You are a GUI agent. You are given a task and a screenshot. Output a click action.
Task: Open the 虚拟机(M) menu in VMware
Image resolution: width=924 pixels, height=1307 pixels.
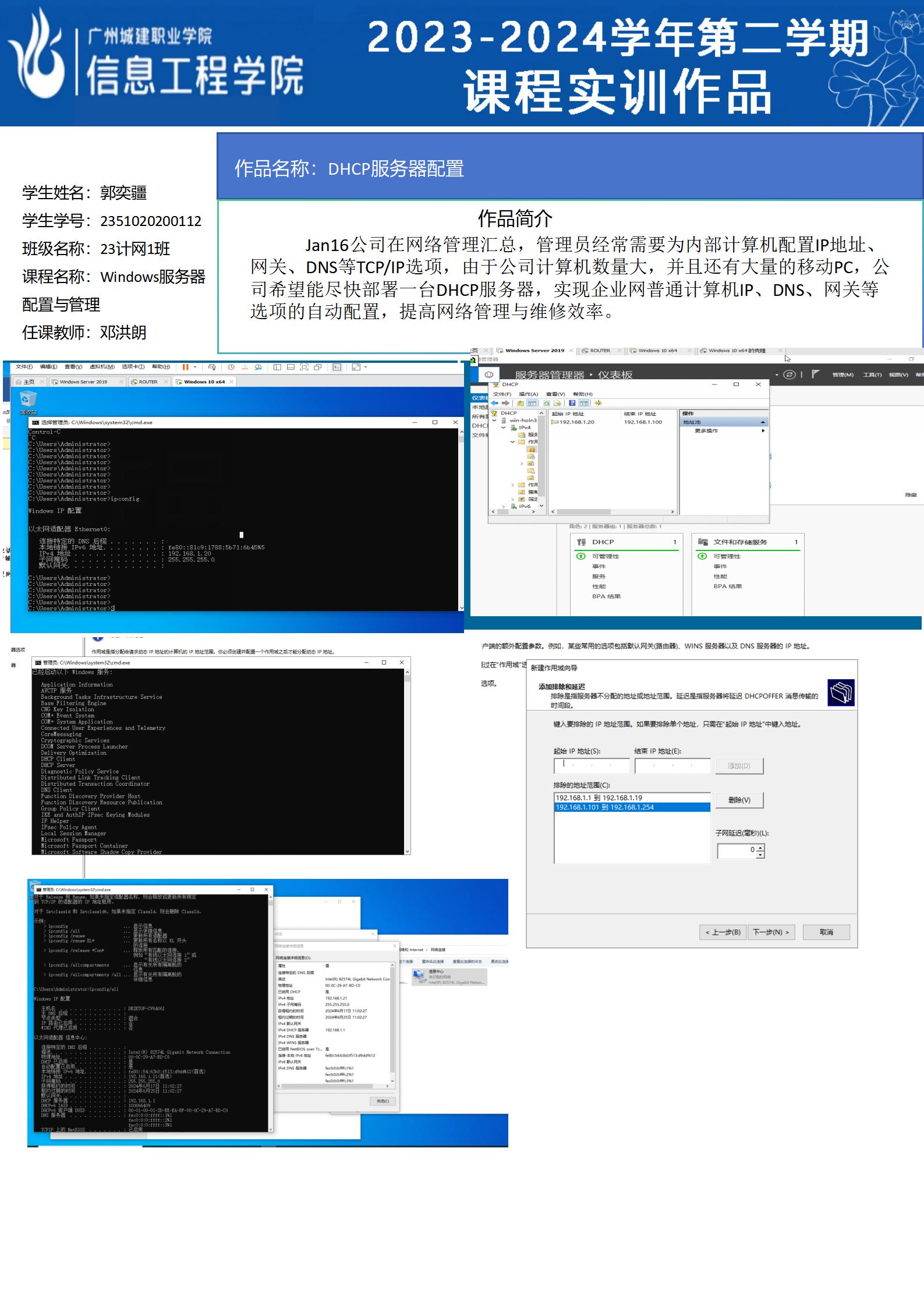[102, 367]
